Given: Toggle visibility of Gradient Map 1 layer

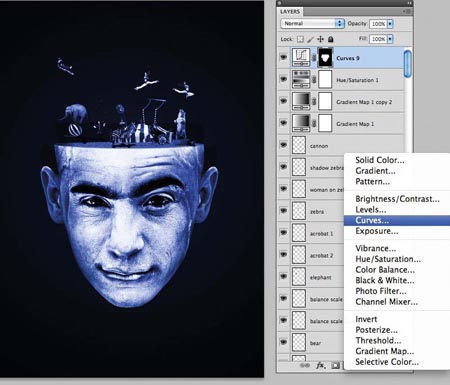Looking at the screenshot, I should [283, 123].
